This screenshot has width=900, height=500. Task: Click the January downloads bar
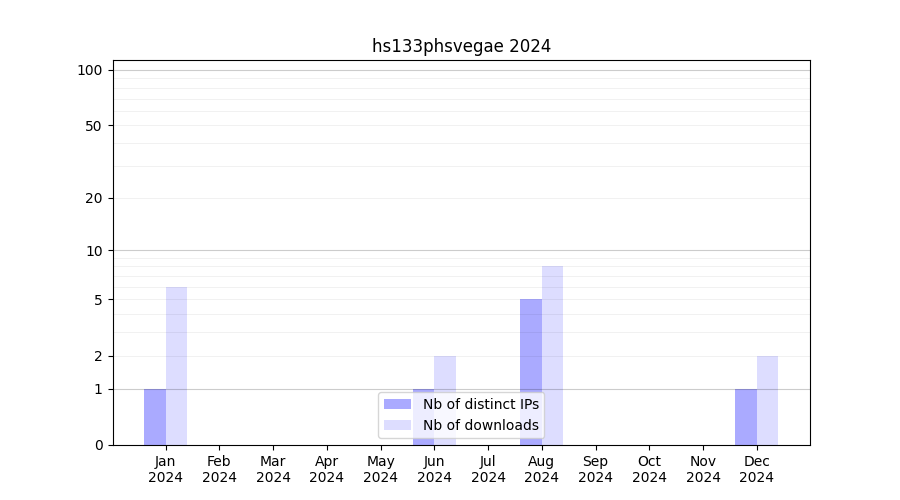pos(176,366)
